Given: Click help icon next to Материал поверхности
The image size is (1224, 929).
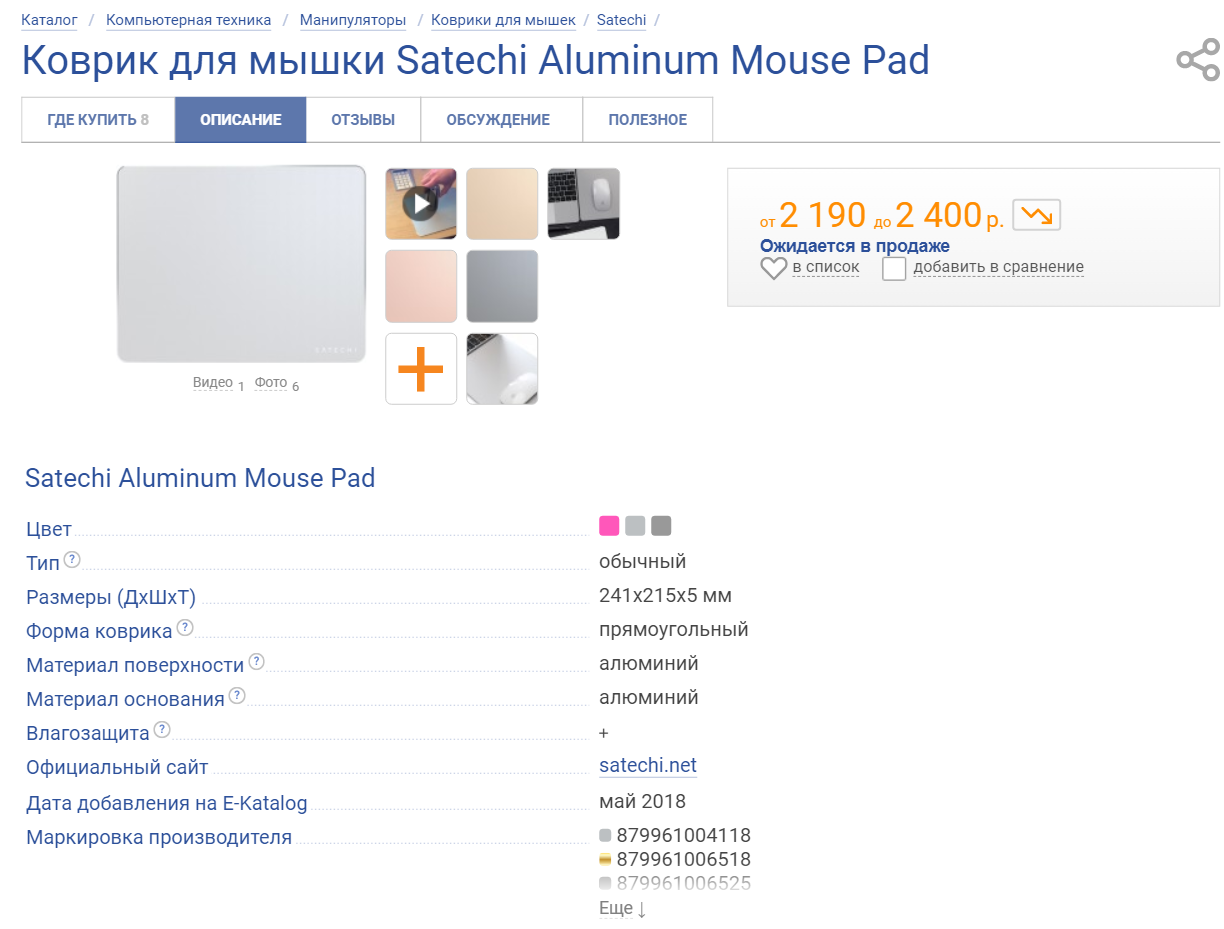Looking at the screenshot, I should 257,662.
